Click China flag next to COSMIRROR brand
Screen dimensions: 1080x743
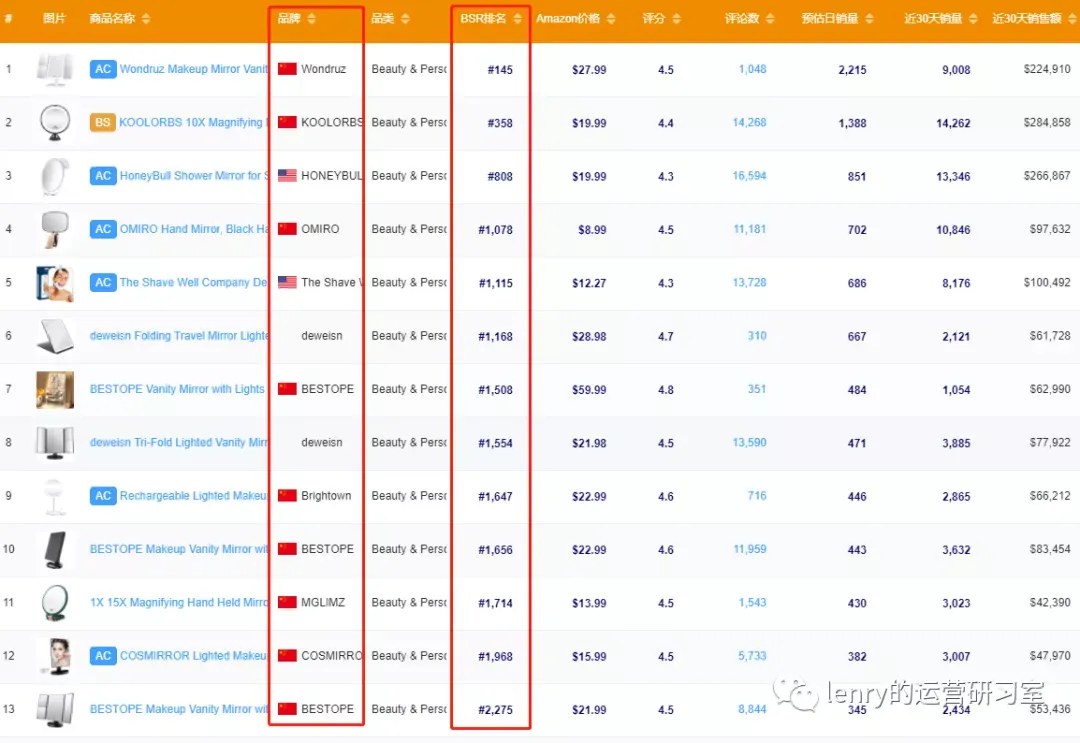coord(287,656)
